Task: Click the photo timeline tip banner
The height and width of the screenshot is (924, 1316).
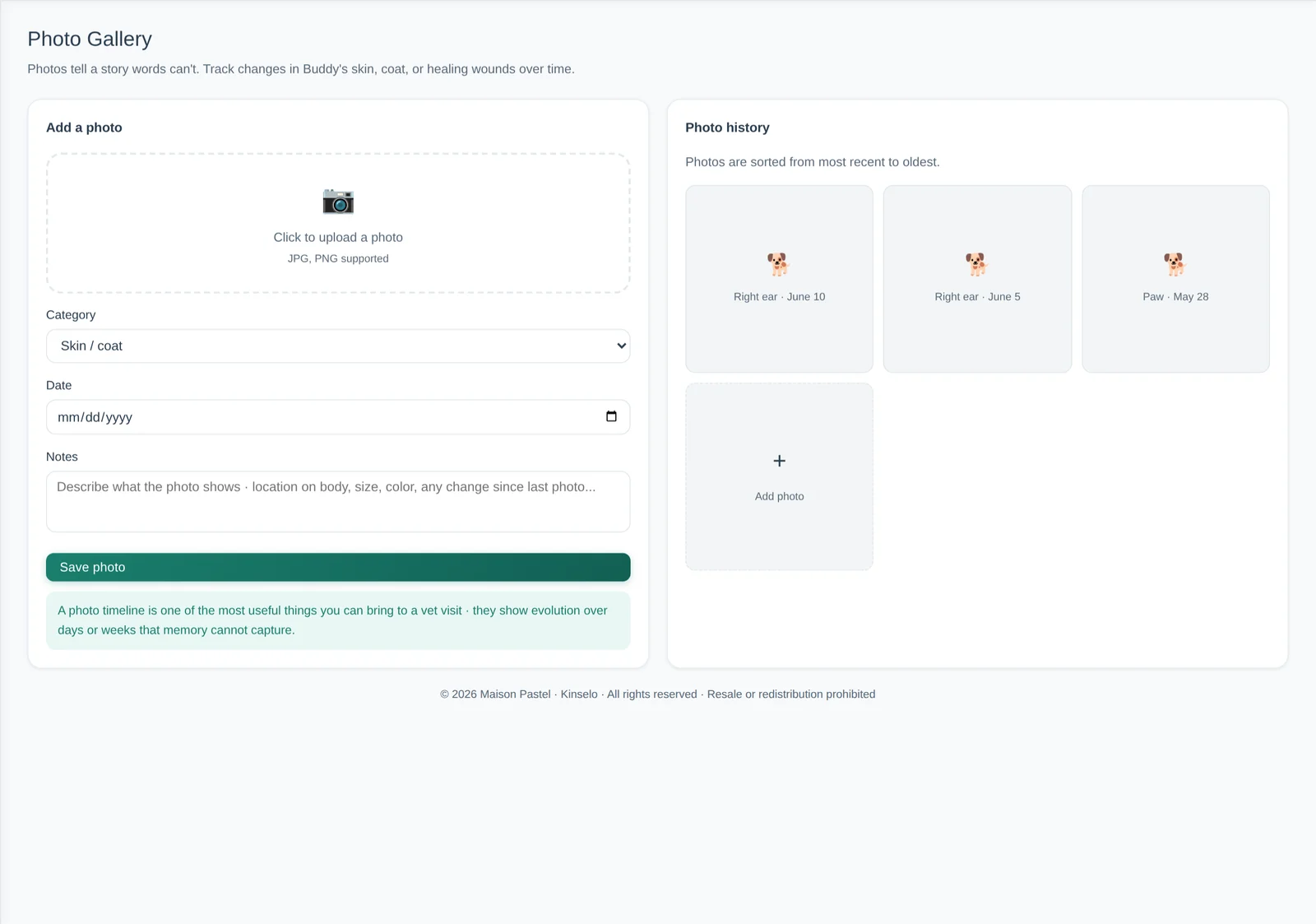Action: coord(338,620)
